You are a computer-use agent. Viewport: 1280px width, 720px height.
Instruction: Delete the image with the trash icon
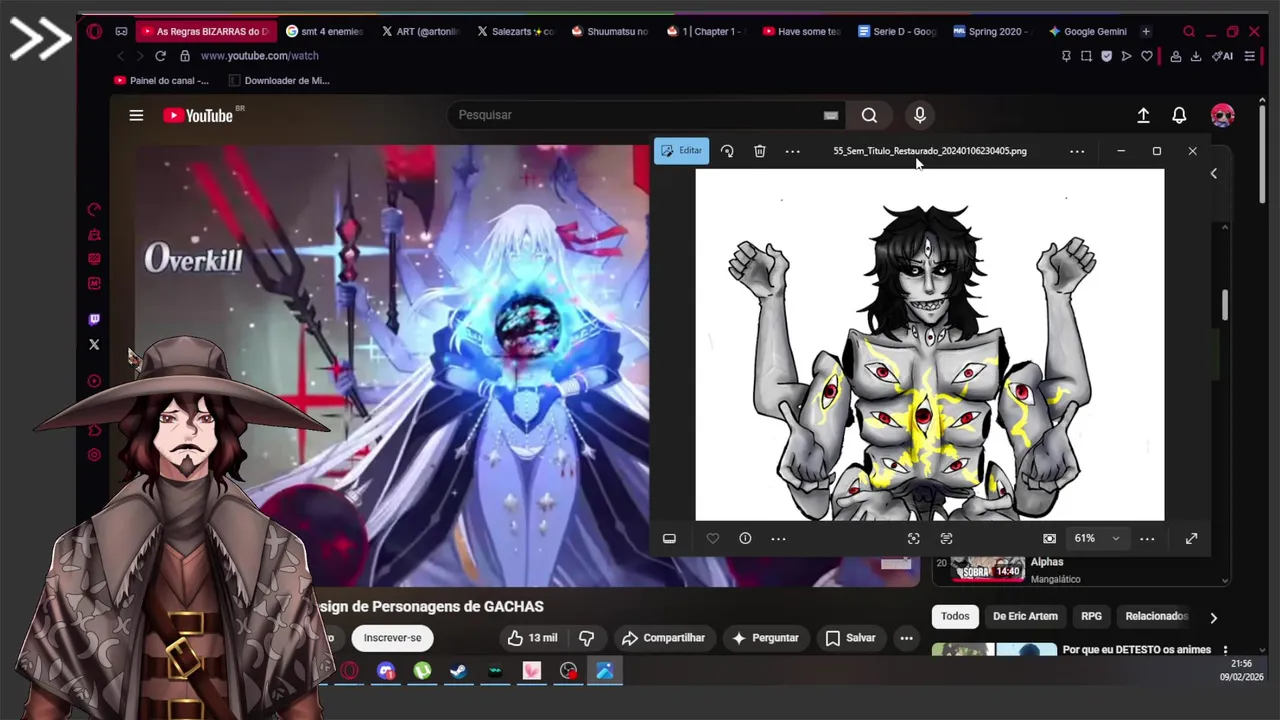tap(760, 151)
